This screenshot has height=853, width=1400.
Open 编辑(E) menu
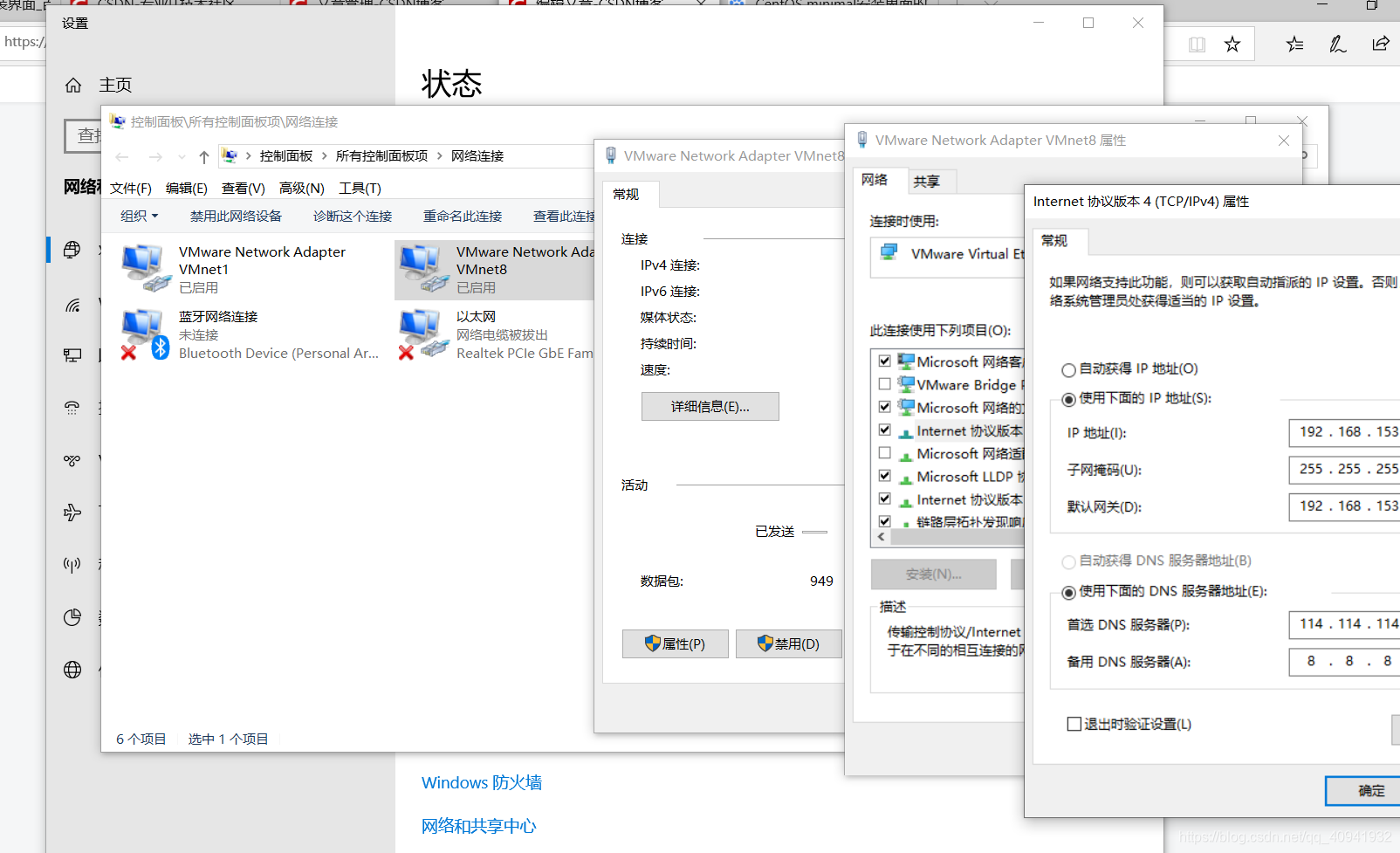point(187,189)
